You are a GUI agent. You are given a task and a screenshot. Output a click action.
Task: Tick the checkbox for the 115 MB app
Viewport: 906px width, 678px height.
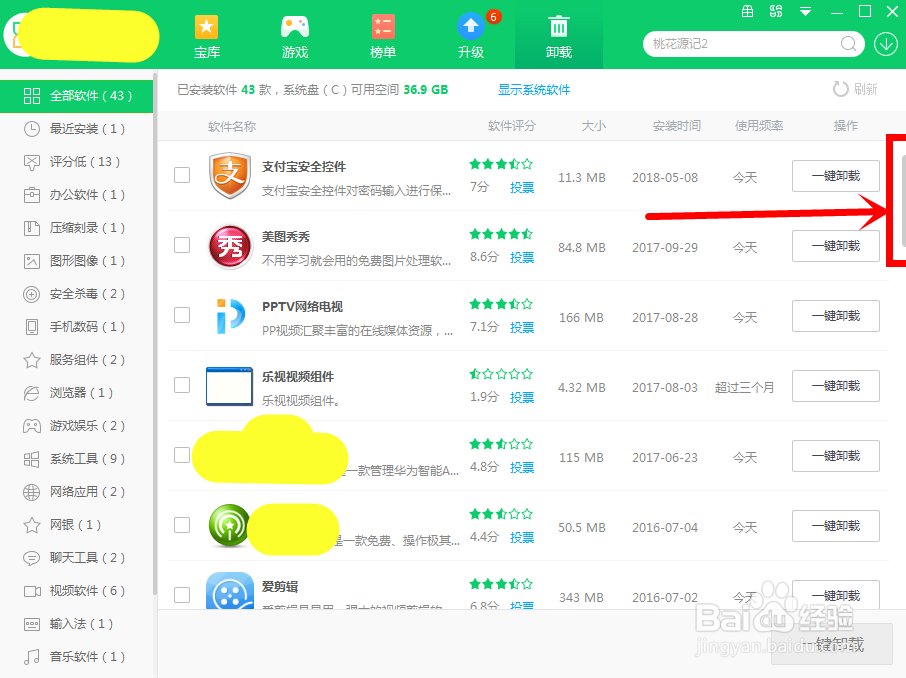[182, 455]
